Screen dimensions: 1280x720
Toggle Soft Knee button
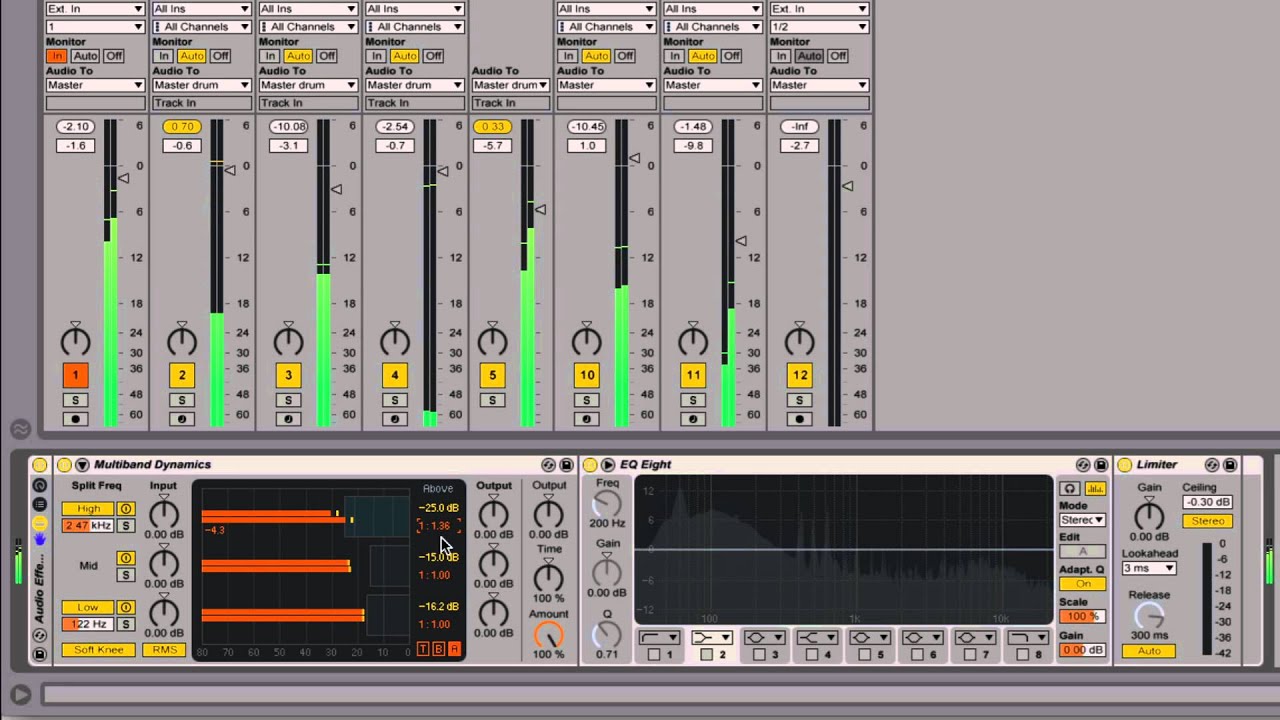tap(99, 650)
